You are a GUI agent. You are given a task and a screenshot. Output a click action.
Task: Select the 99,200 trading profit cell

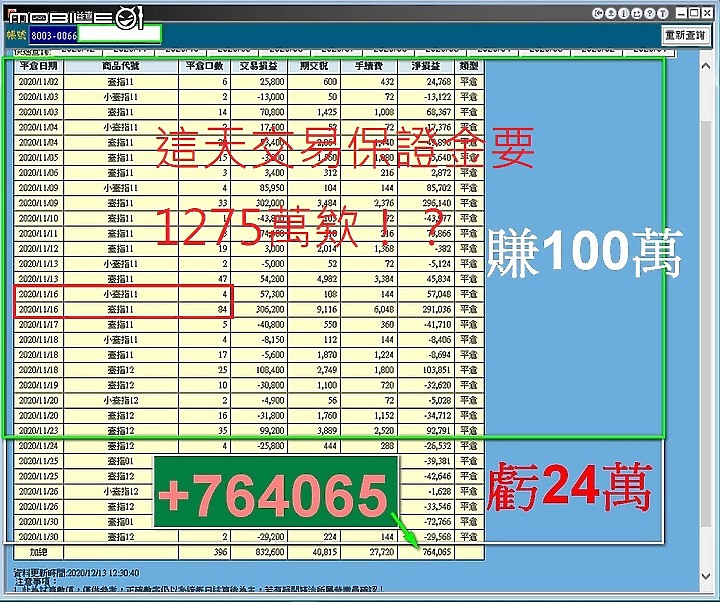[x=259, y=431]
